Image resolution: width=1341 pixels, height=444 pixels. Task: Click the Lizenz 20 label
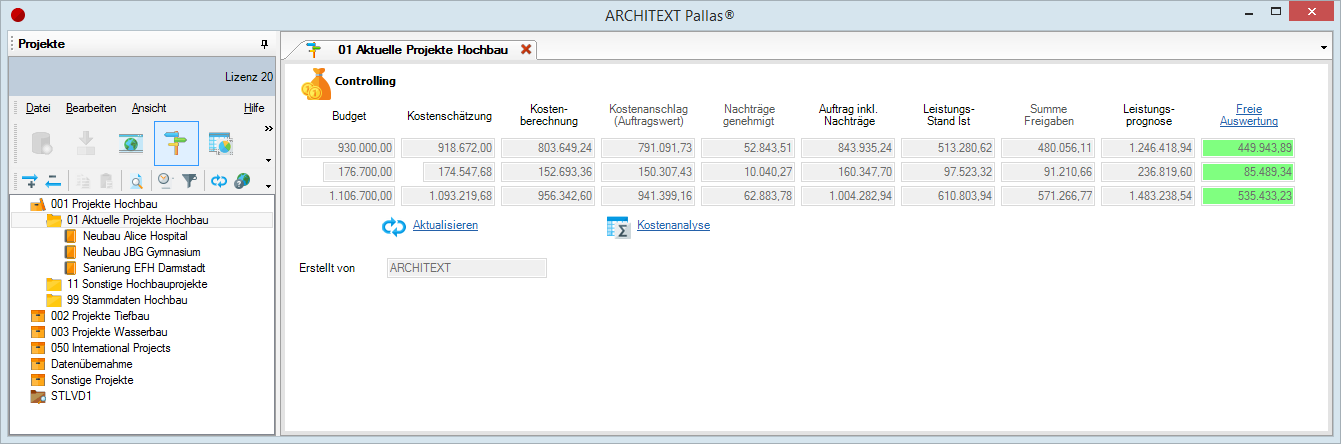[x=249, y=76]
